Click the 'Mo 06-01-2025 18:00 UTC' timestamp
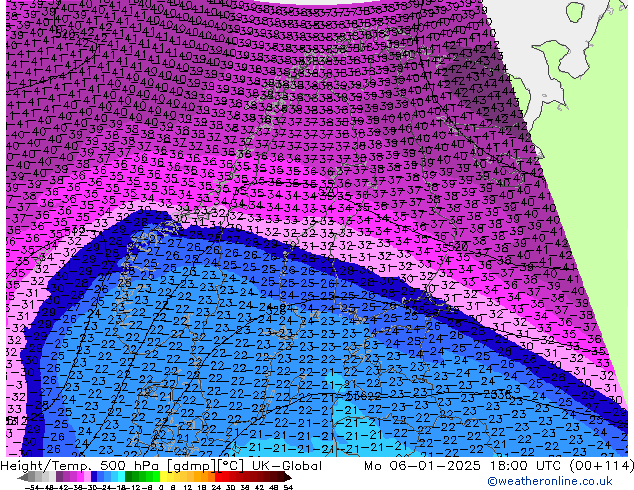634x490 pixels. pos(464,466)
